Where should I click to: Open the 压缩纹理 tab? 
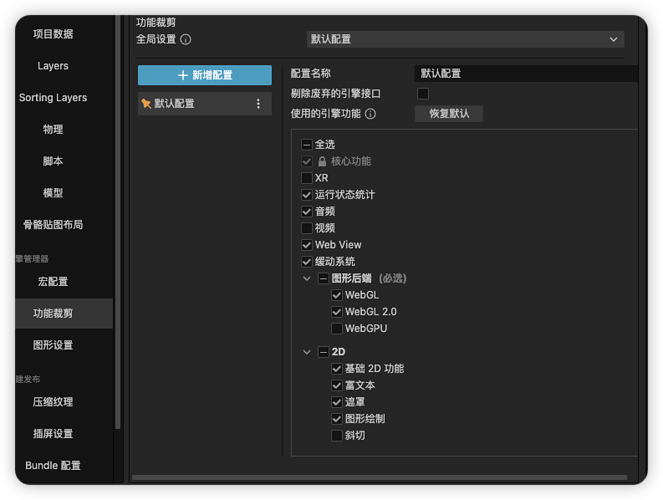point(53,402)
